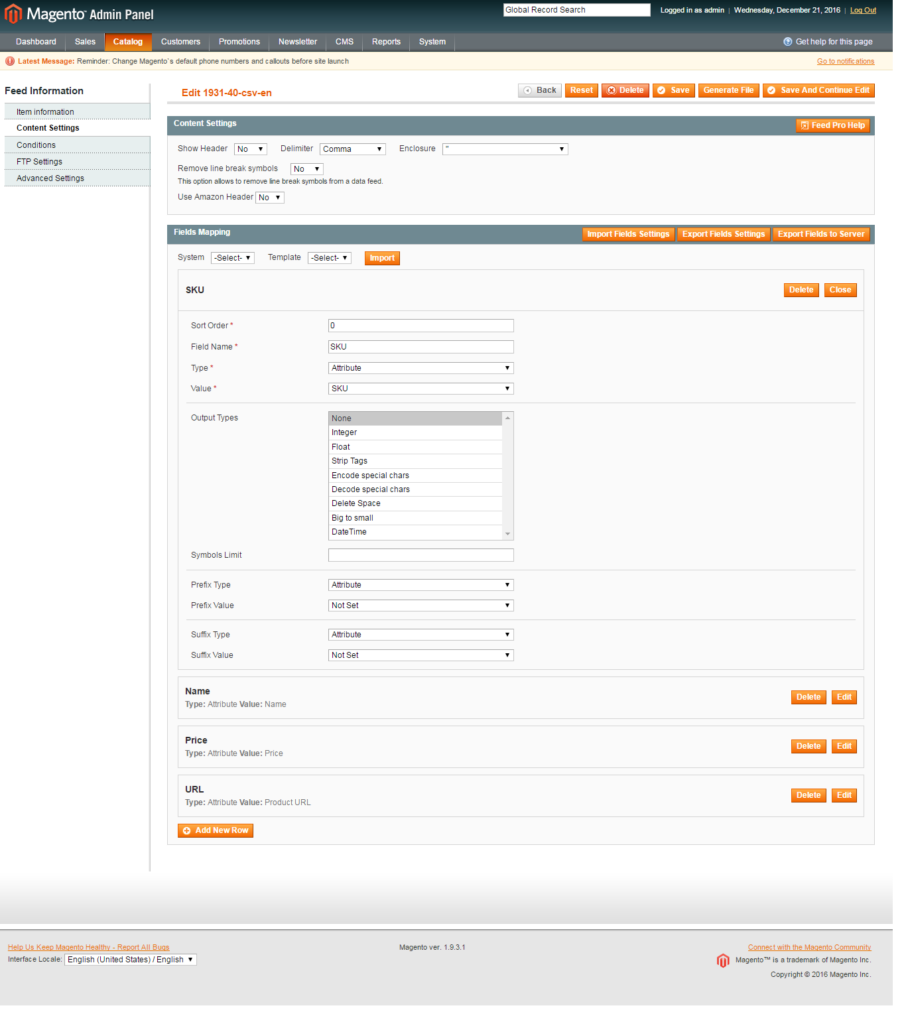Image resolution: width=906 pixels, height=1024 pixels.
Task: Click the orange Import button
Action: pyautogui.click(x=382, y=259)
